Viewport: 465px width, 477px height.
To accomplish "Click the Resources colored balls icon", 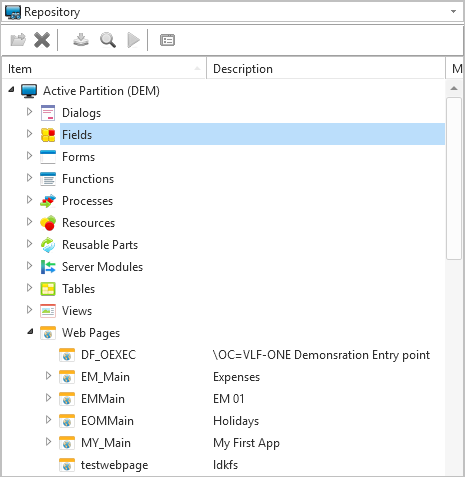I will click(48, 223).
